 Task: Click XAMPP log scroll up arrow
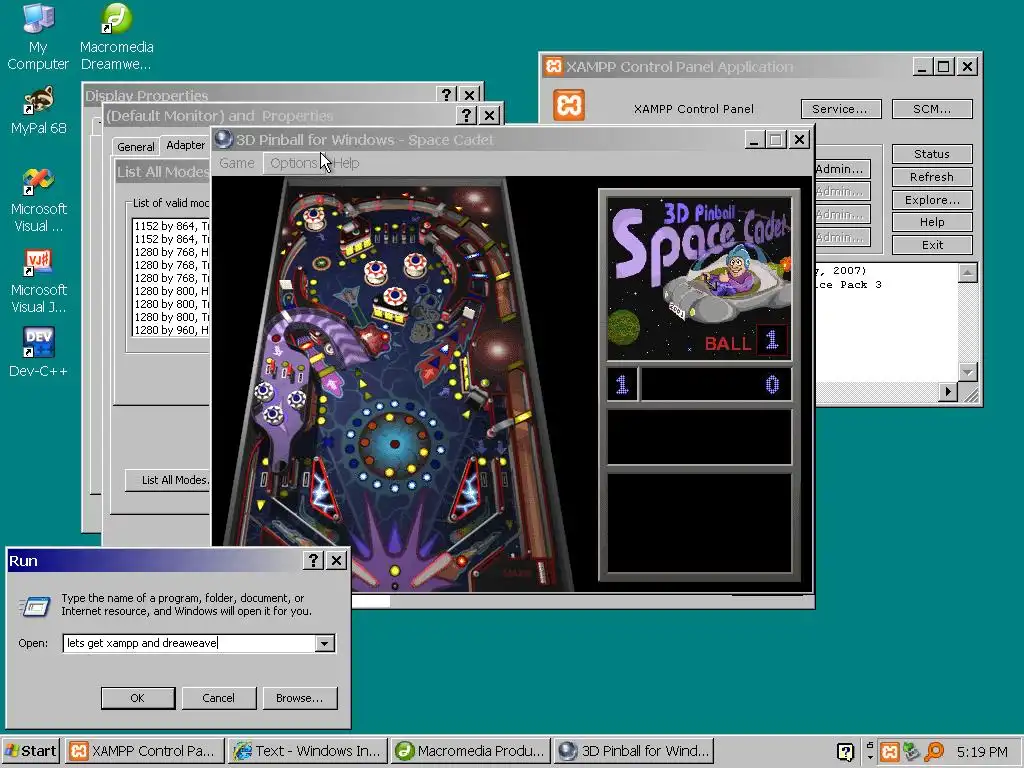(x=968, y=272)
